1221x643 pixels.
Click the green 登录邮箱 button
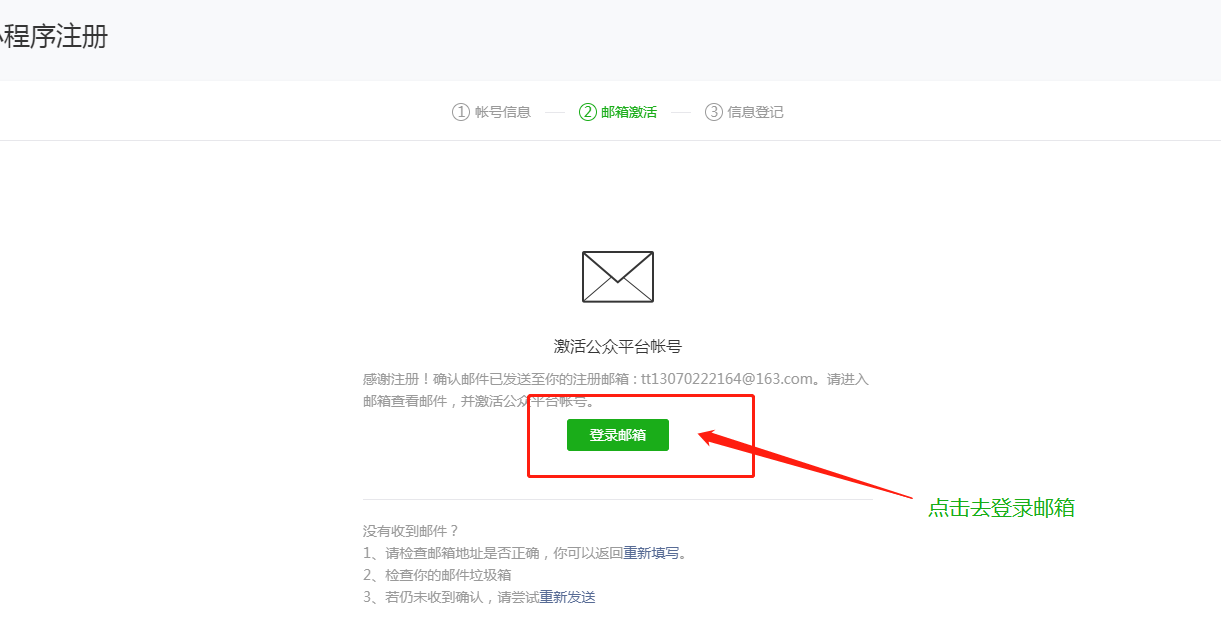[618, 435]
